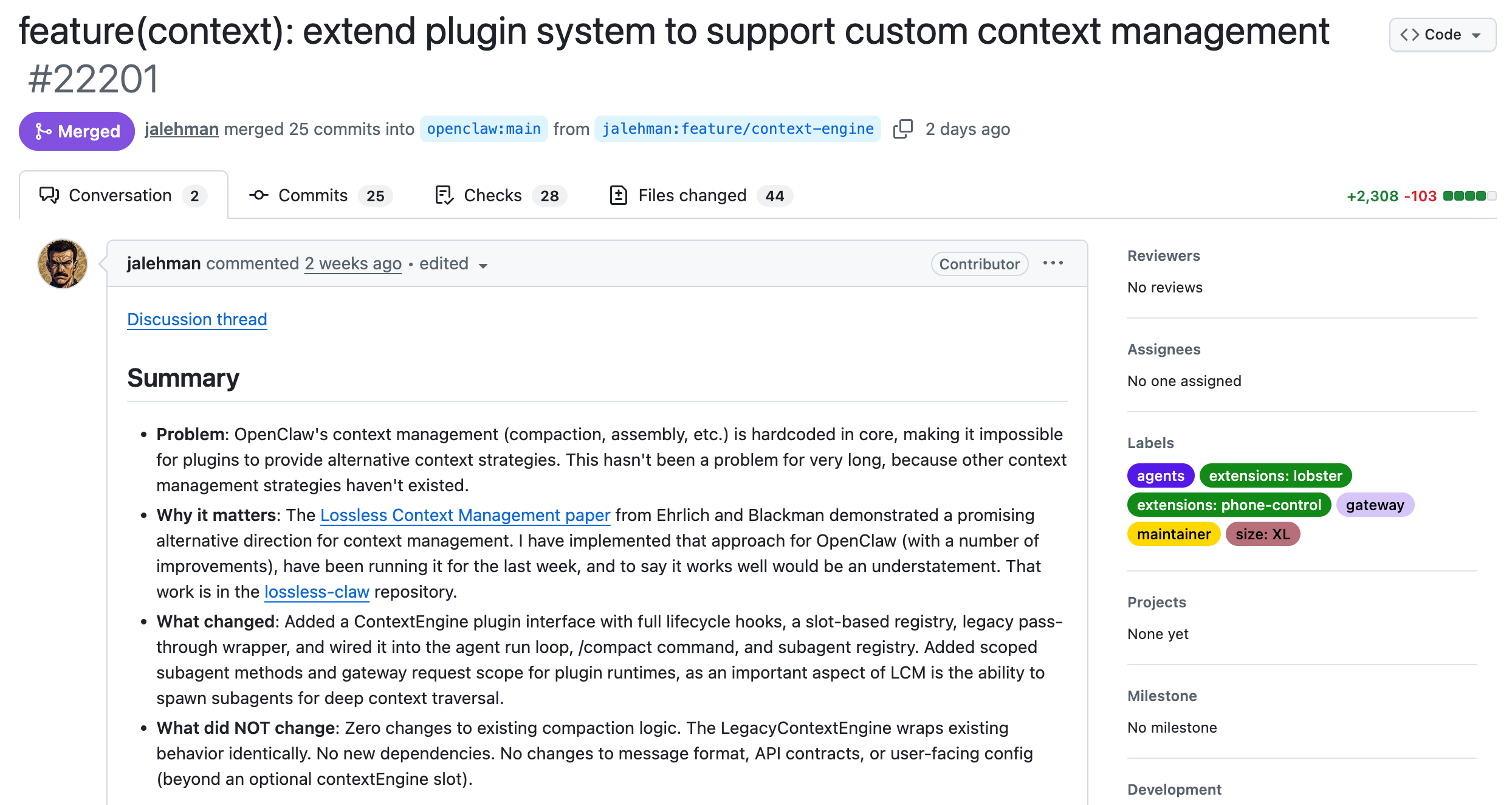Open the Checks tab

(x=501, y=196)
